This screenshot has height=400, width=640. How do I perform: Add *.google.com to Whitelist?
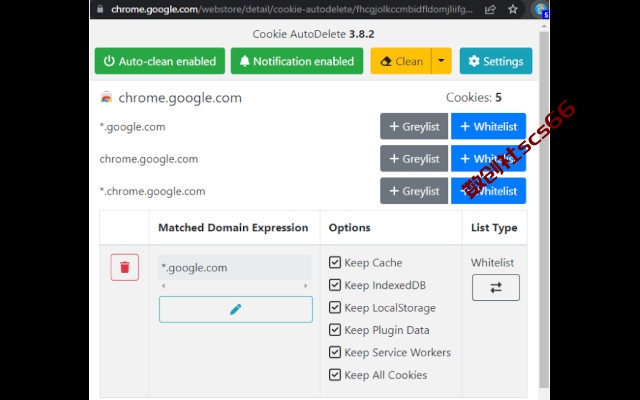pyautogui.click(x=488, y=126)
